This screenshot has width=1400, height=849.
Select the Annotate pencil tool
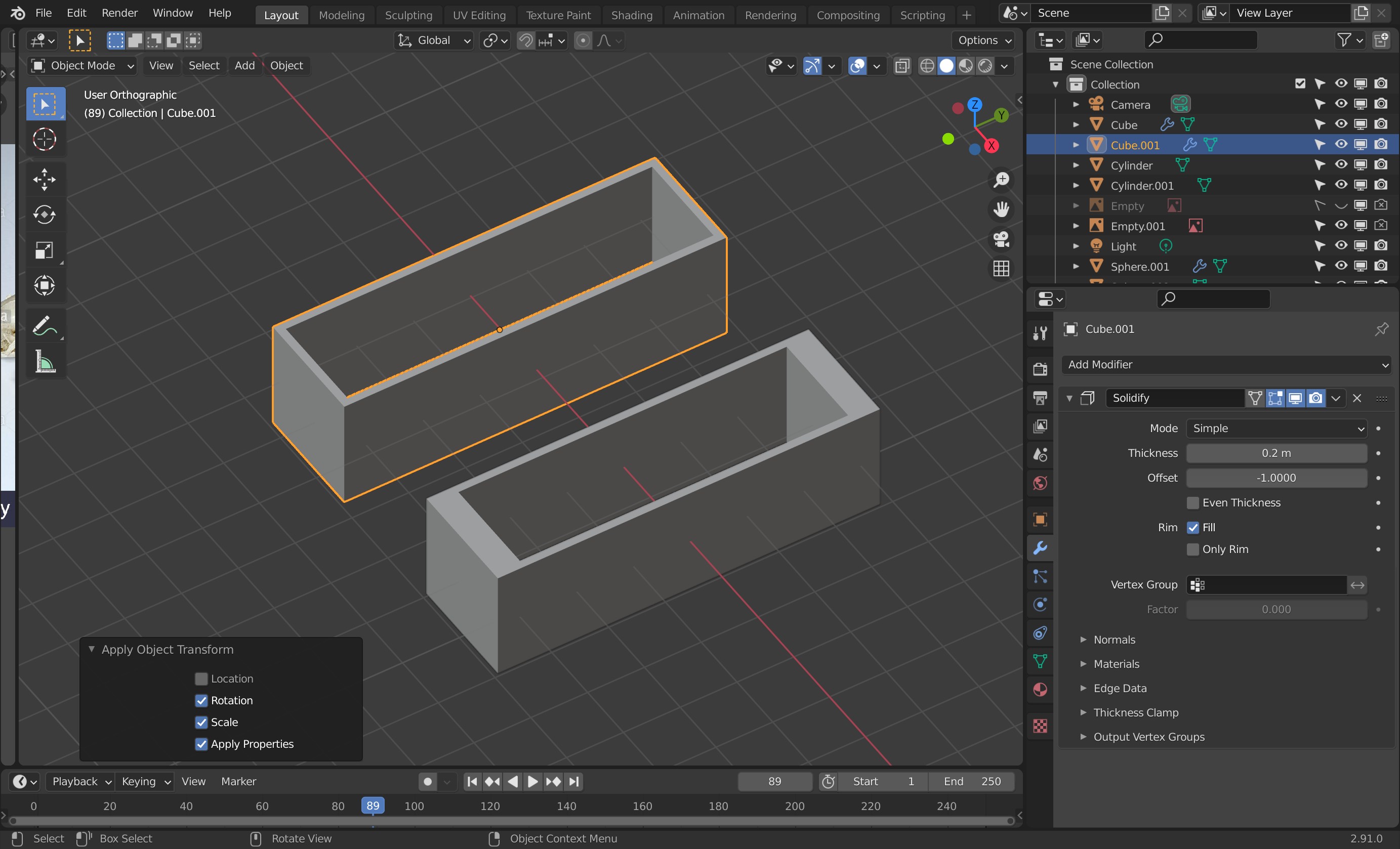click(45, 326)
